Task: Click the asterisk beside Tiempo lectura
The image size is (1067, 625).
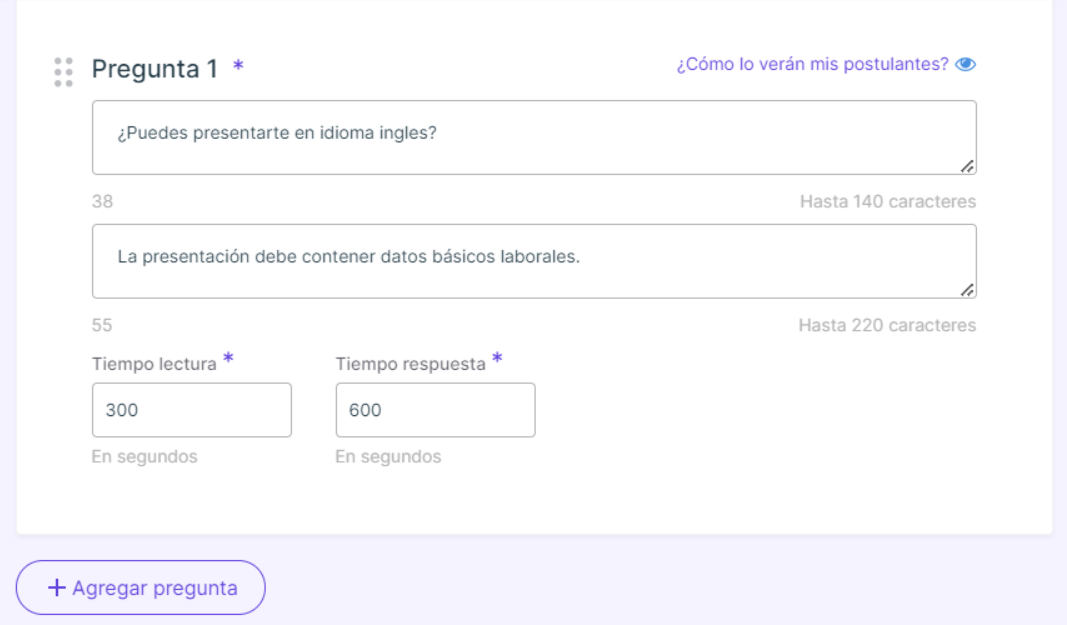Action: tap(229, 357)
